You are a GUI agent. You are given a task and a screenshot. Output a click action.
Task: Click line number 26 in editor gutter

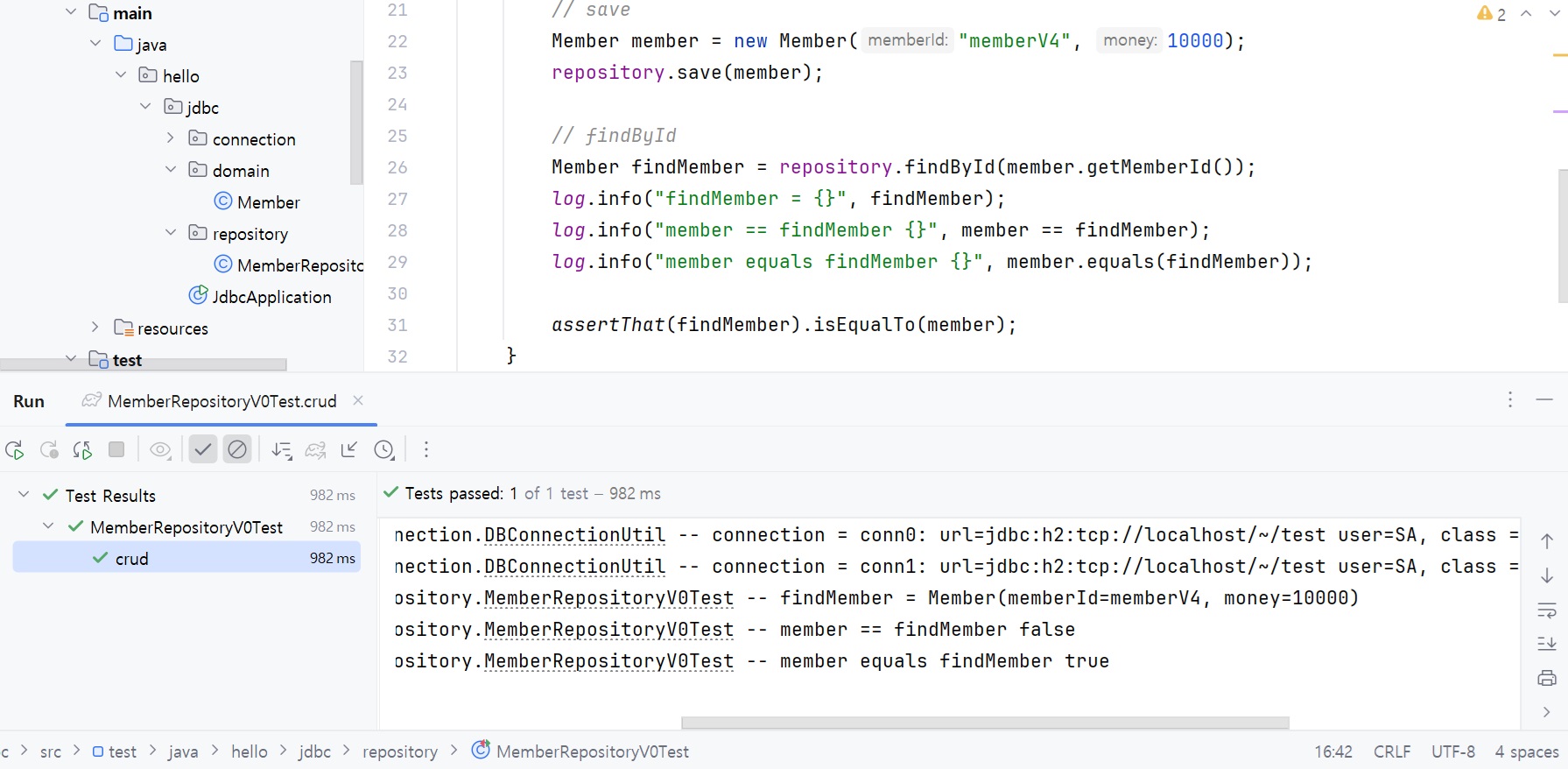click(x=397, y=167)
